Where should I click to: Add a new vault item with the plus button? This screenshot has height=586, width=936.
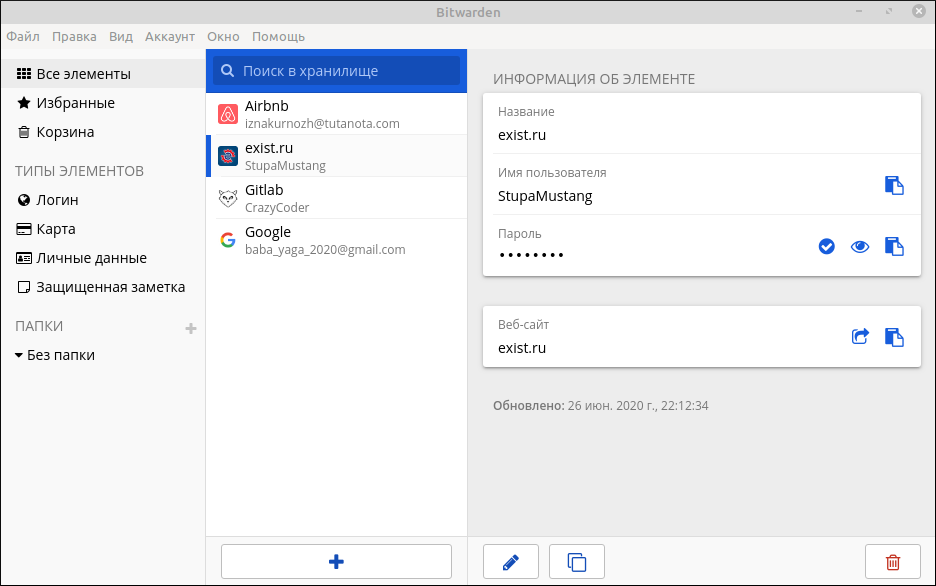click(336, 561)
